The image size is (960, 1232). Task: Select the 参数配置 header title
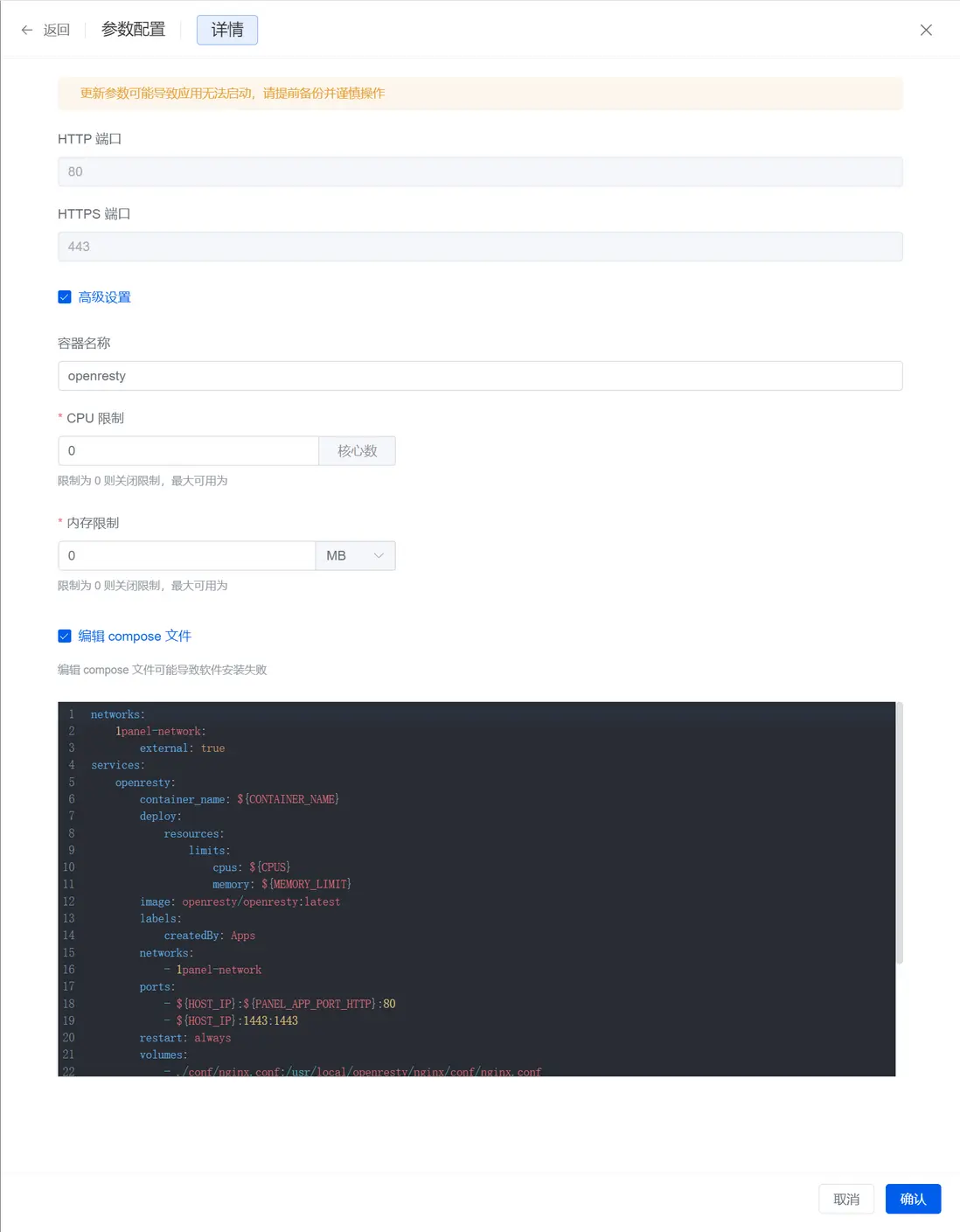tap(133, 30)
